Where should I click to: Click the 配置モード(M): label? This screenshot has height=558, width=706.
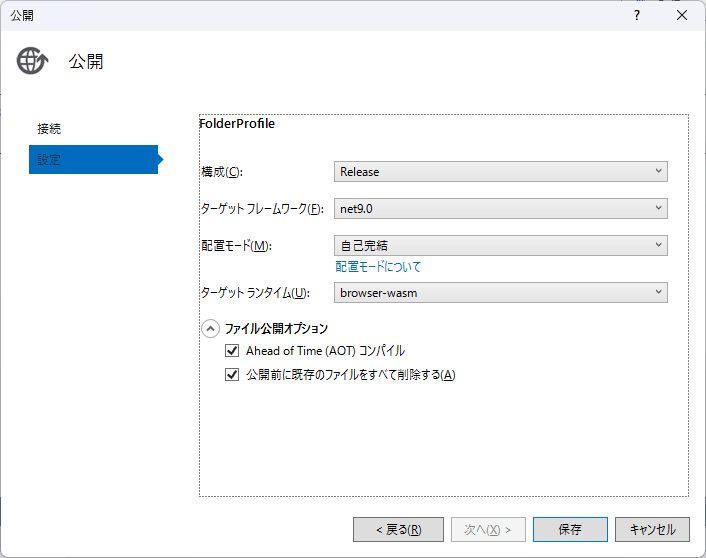[236, 245]
